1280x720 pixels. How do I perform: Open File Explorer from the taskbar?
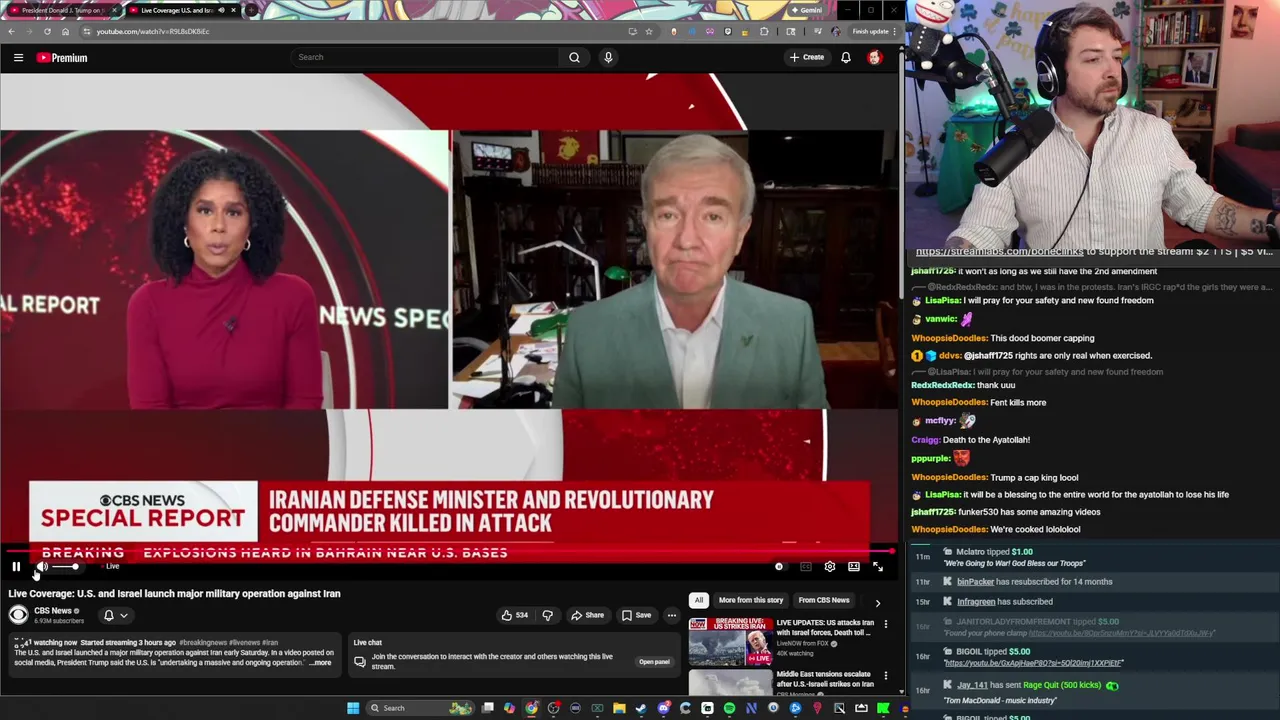tap(619, 708)
